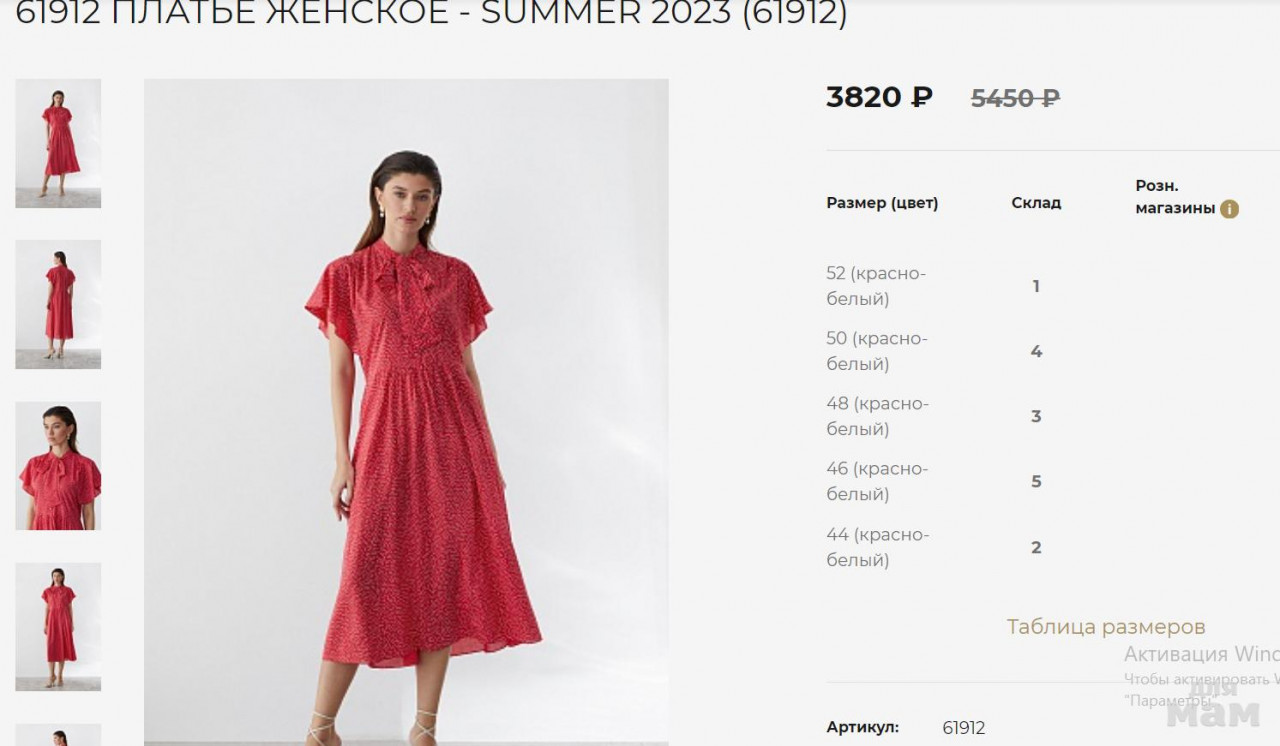Image resolution: width=1280 pixels, height=746 pixels.
Task: Click the crossed-out old price 5450 ₽
Action: coord(1015,98)
